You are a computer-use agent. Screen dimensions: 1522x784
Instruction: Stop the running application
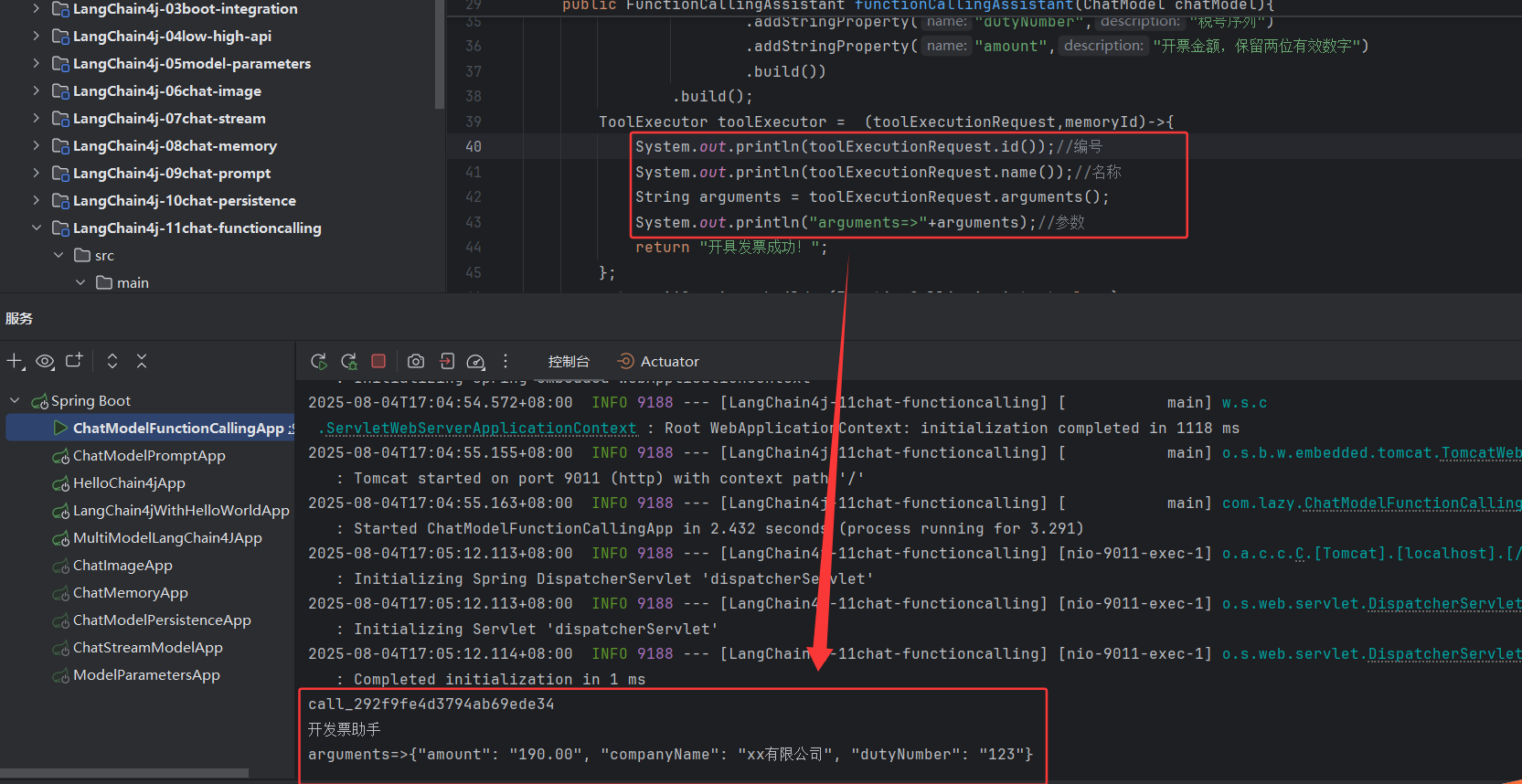tap(378, 362)
